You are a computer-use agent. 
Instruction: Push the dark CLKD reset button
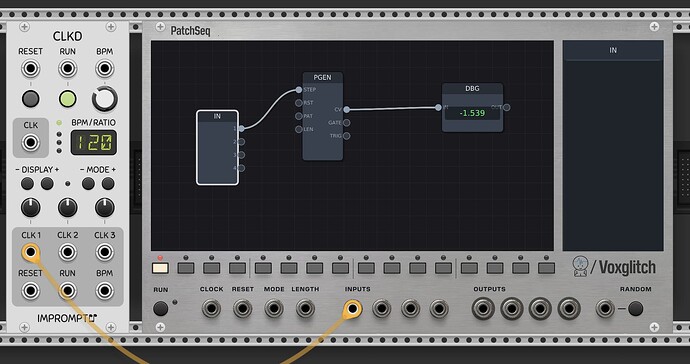pos(30,99)
